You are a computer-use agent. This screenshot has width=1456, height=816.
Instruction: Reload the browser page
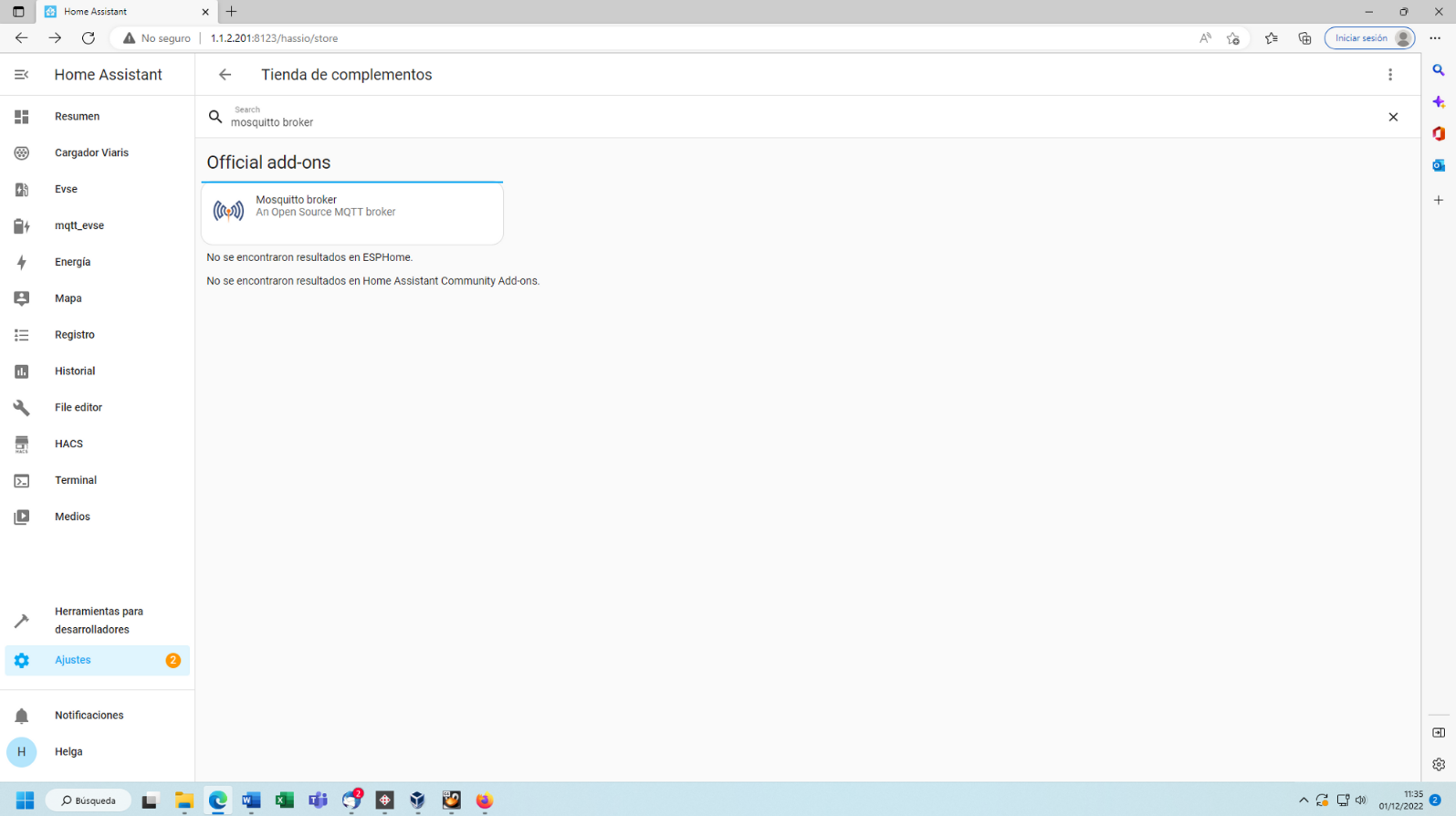[89, 38]
